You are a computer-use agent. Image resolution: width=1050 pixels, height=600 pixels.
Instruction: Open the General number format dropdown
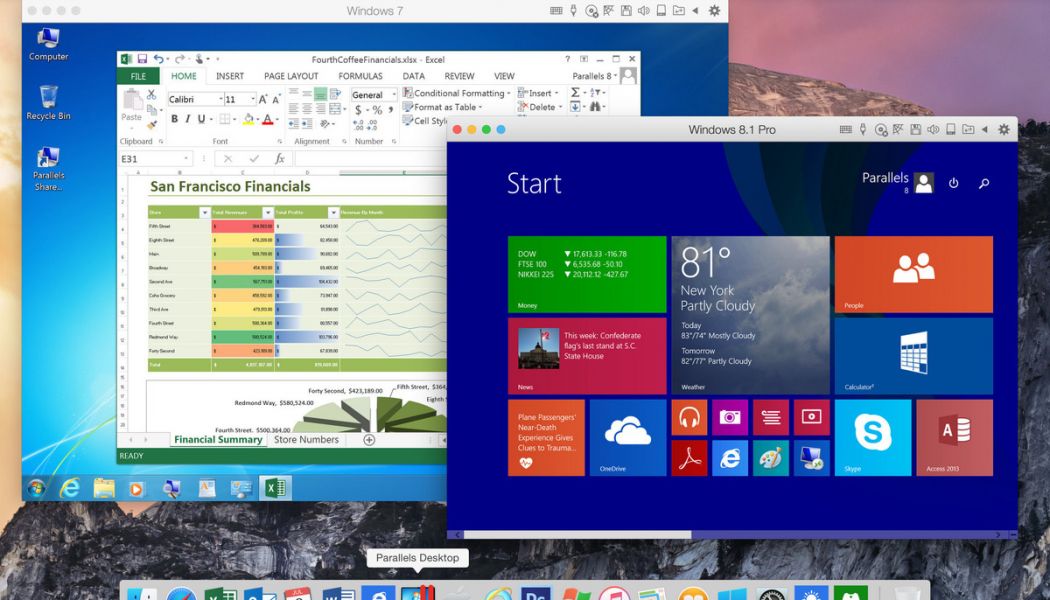[x=393, y=95]
